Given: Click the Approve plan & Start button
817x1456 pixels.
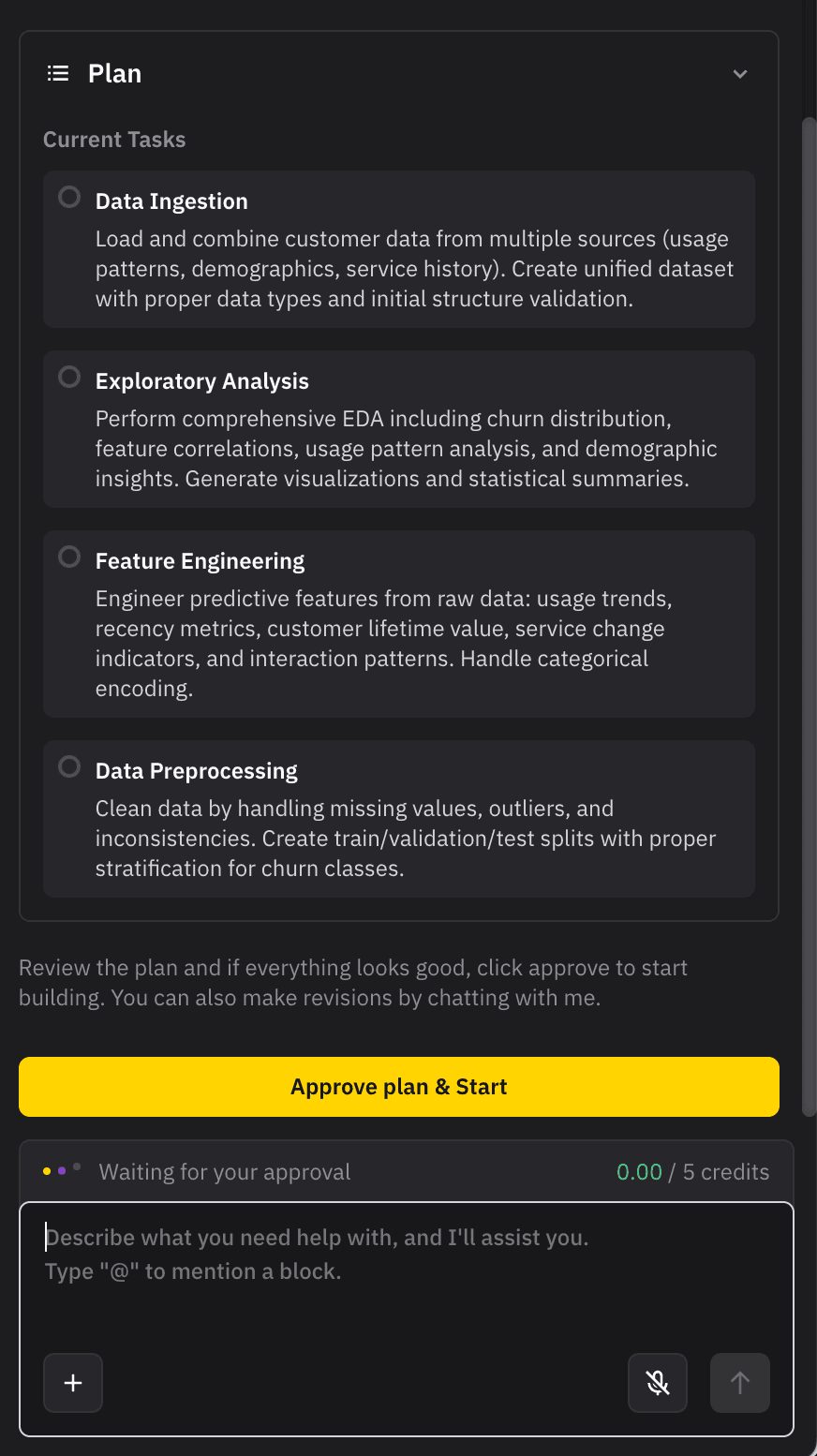Looking at the screenshot, I should point(398,1086).
